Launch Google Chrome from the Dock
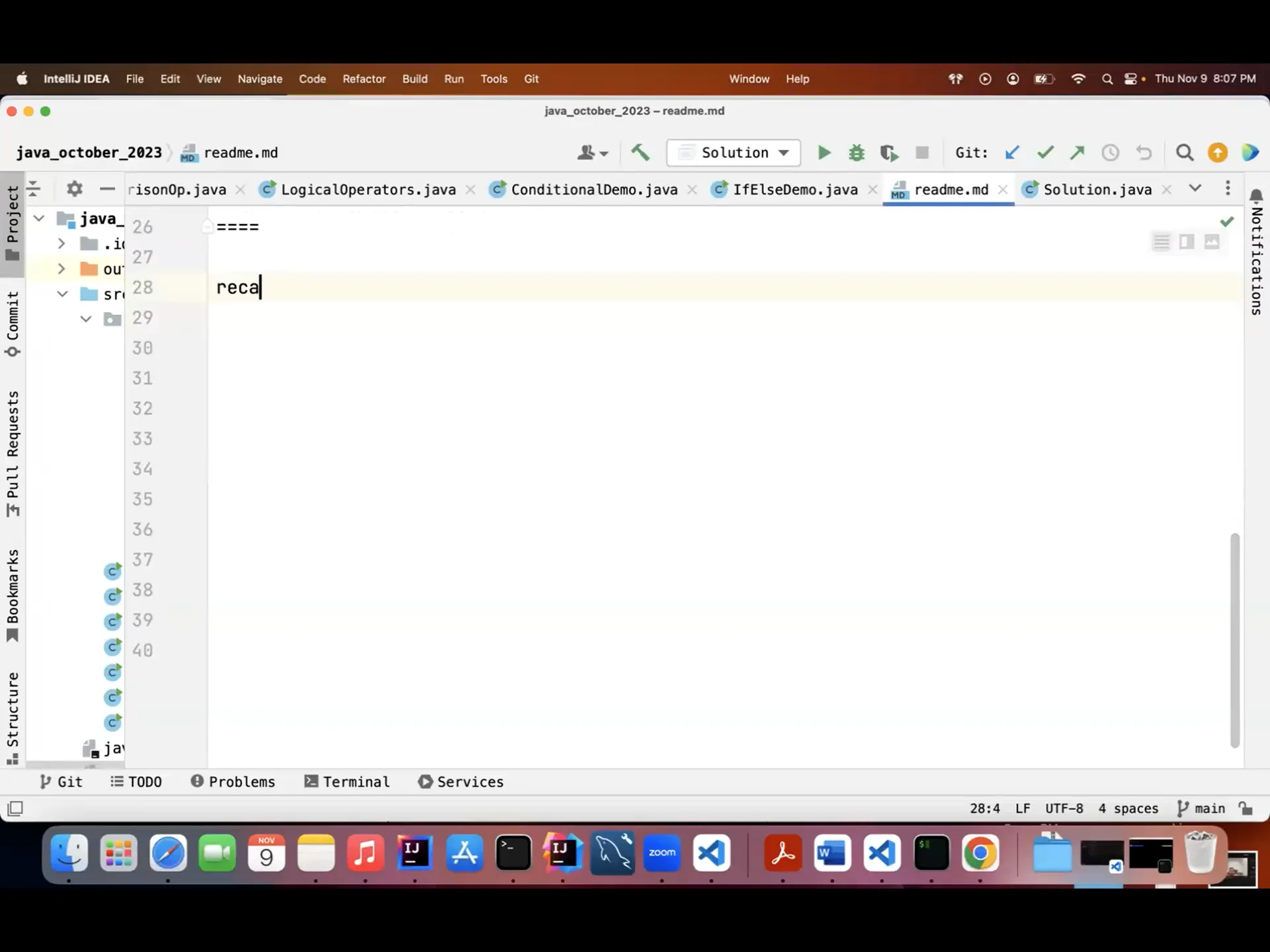 pyautogui.click(x=981, y=853)
